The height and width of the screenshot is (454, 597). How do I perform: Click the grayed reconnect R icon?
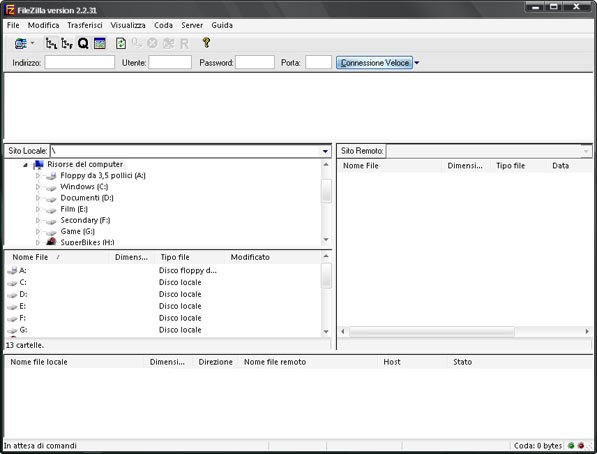[184, 44]
